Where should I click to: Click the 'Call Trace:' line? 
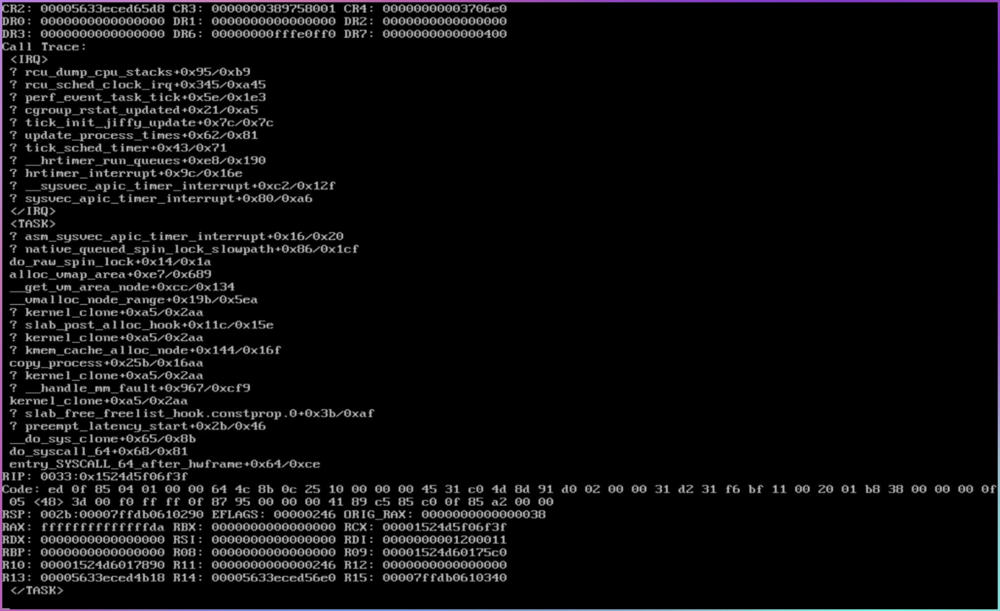44,47
